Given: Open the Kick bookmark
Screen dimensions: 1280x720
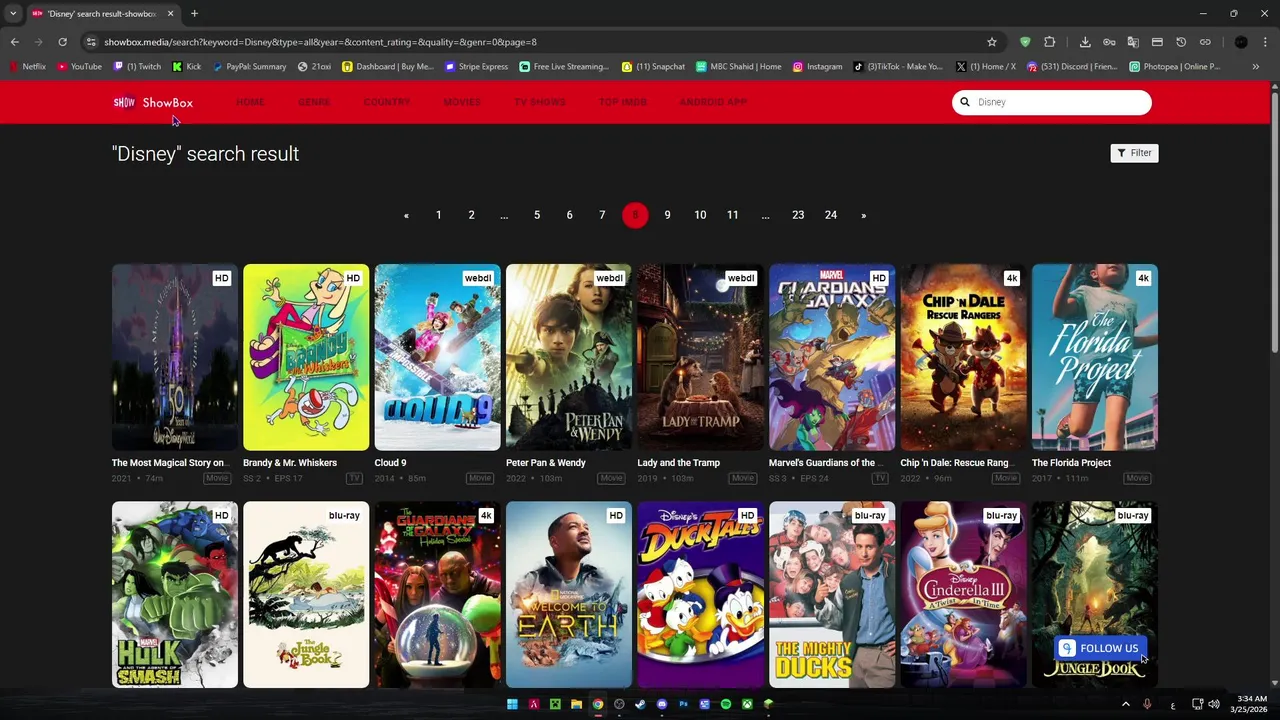Looking at the screenshot, I should coord(187,67).
